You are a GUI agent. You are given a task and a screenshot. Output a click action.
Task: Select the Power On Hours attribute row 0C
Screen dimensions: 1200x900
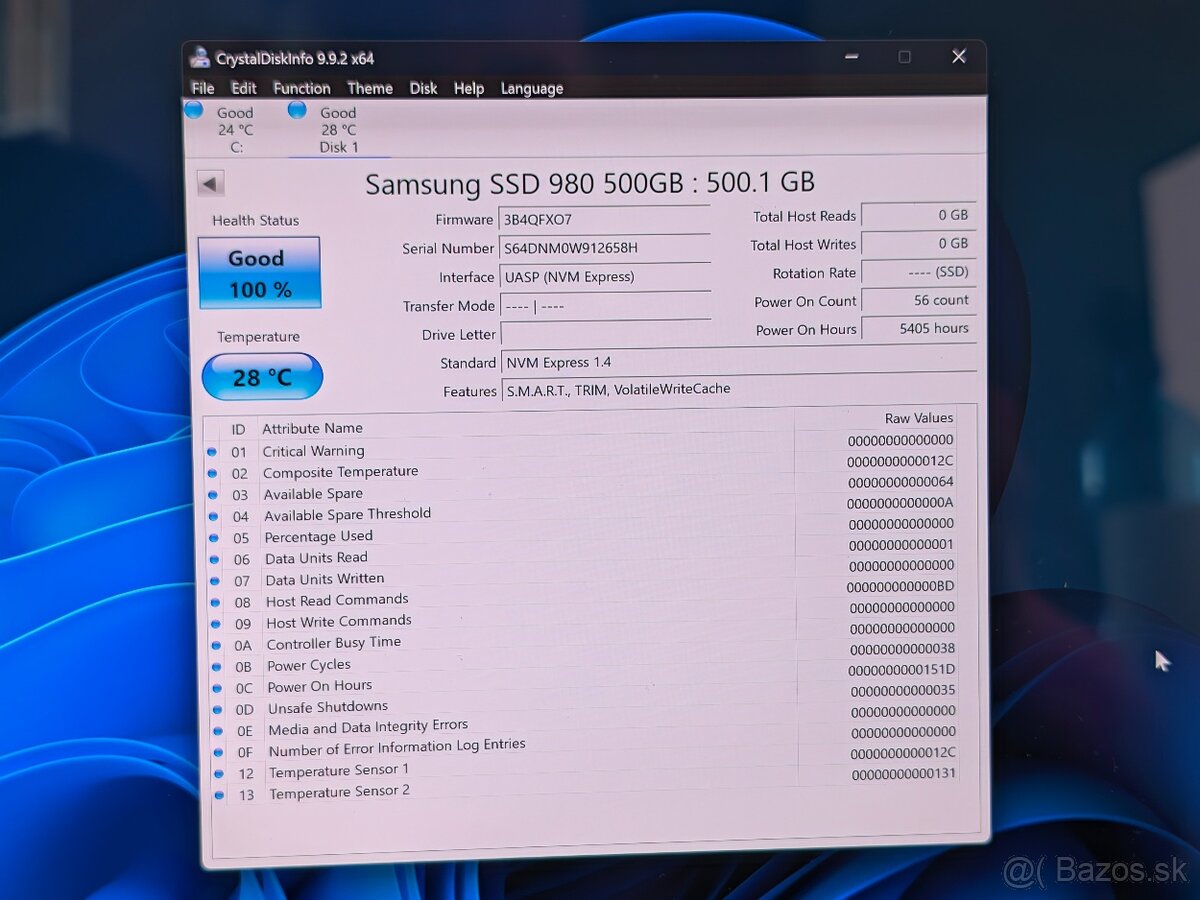585,679
